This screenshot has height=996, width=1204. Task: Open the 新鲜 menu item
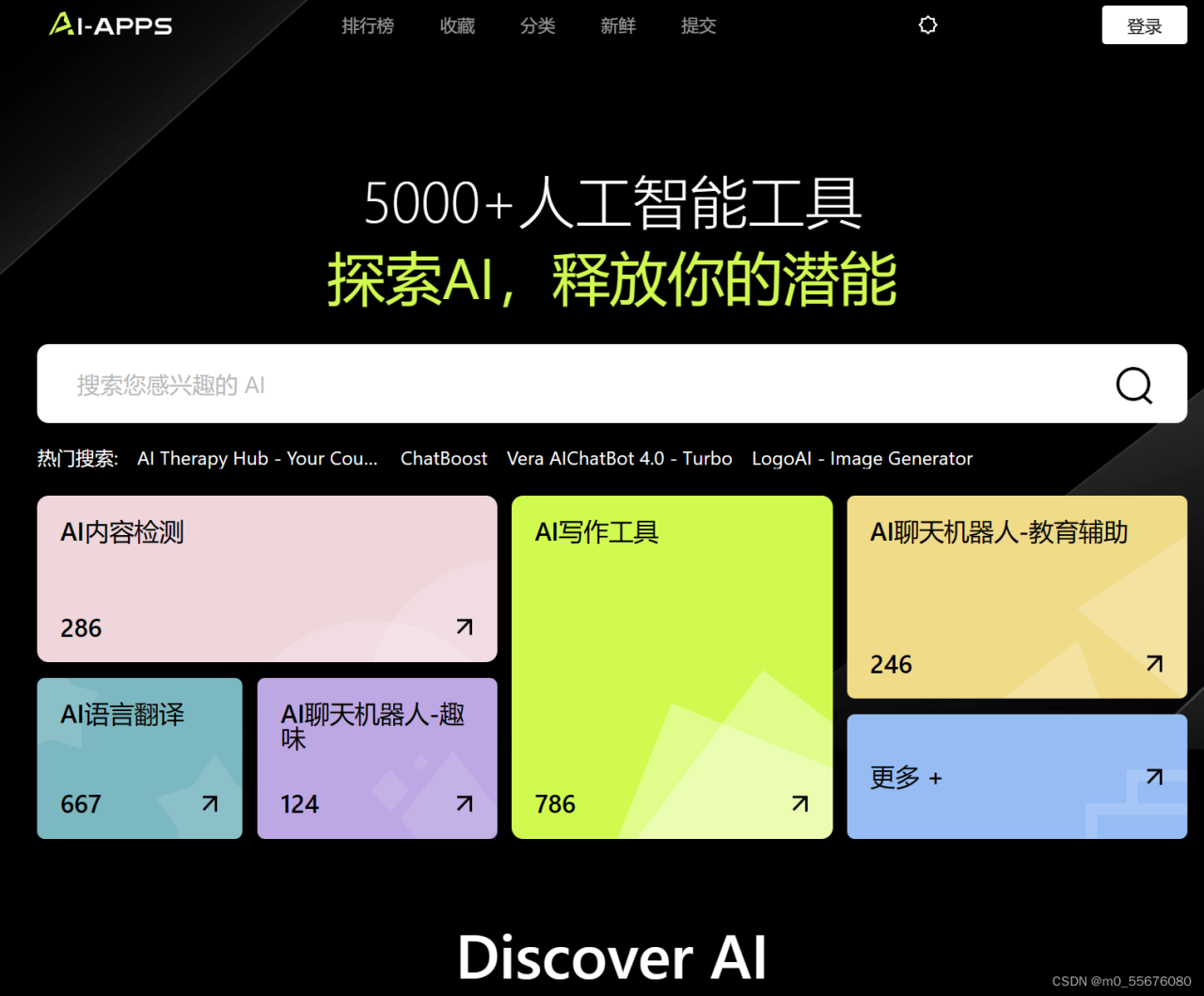[x=618, y=26]
